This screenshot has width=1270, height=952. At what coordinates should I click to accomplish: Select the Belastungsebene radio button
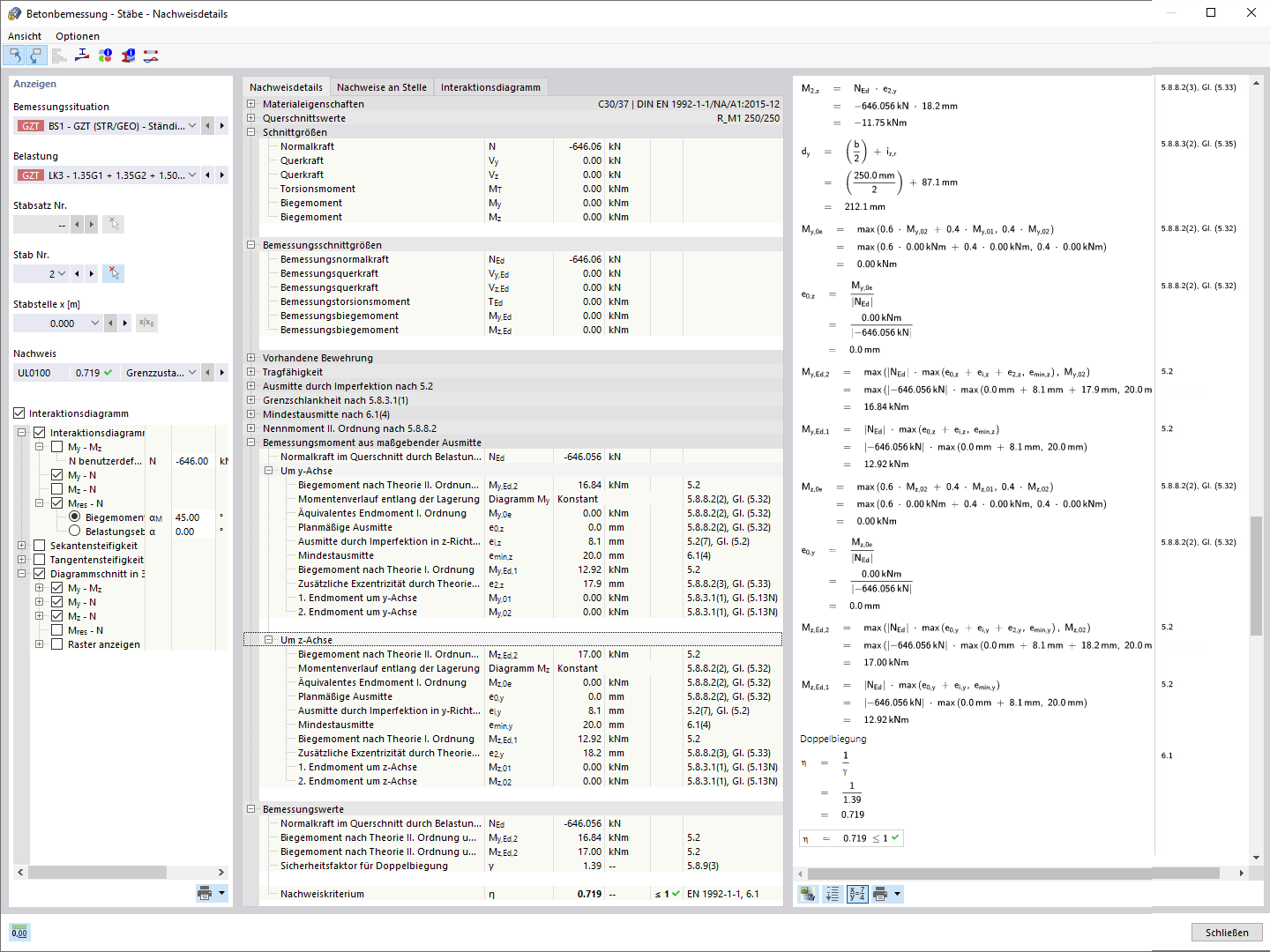(x=74, y=532)
